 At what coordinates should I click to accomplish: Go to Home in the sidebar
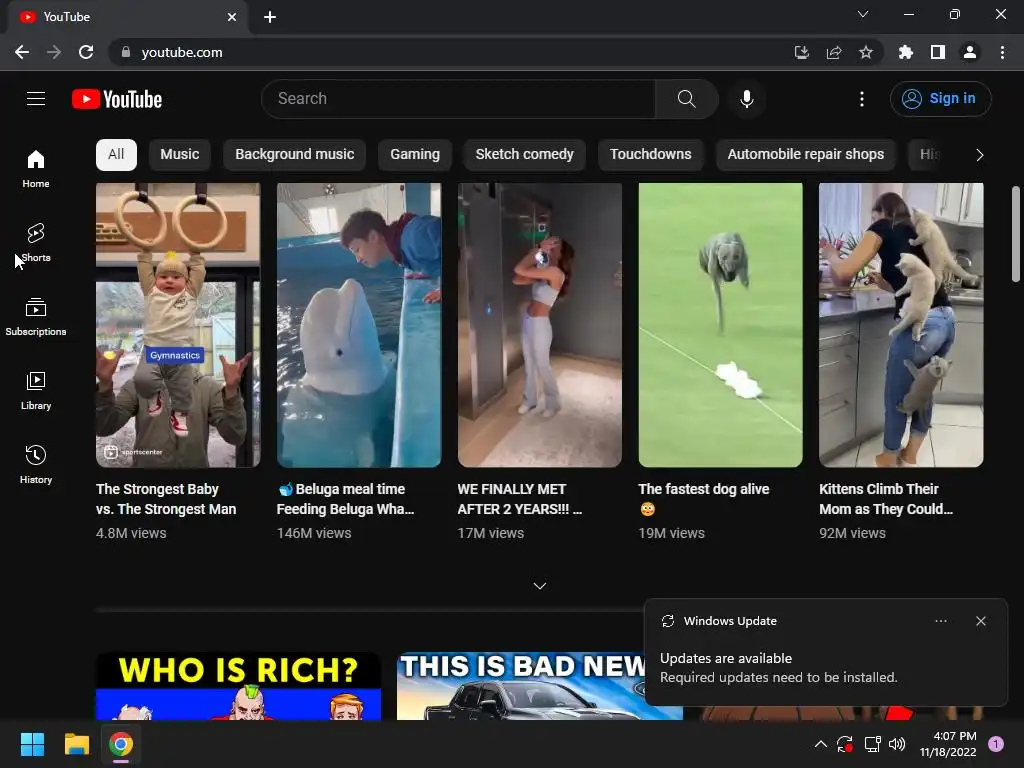(x=36, y=169)
